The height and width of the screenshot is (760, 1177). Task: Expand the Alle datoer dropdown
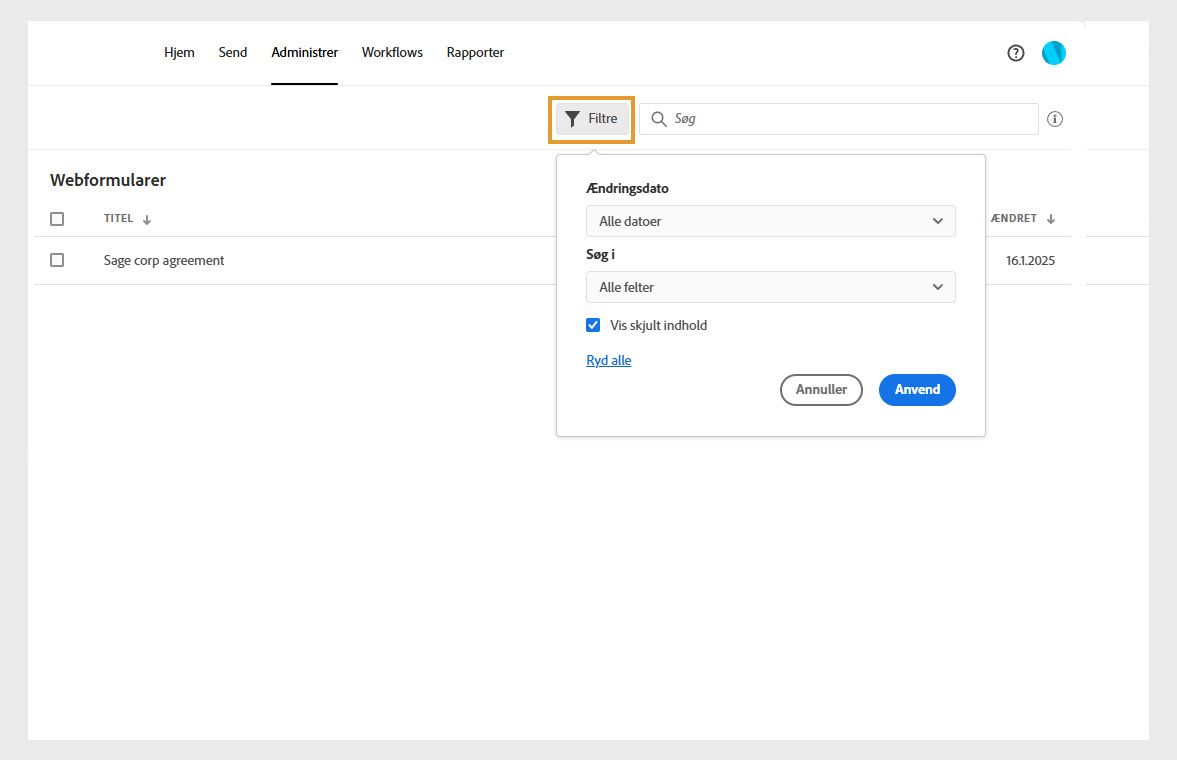point(770,221)
